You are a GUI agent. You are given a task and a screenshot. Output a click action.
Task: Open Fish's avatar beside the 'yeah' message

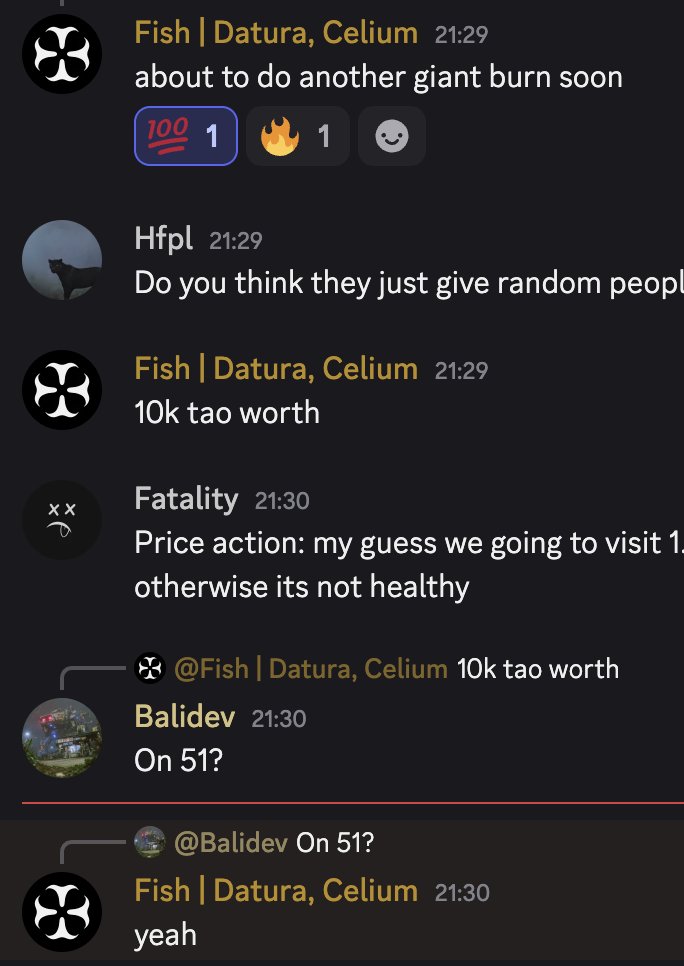62,912
